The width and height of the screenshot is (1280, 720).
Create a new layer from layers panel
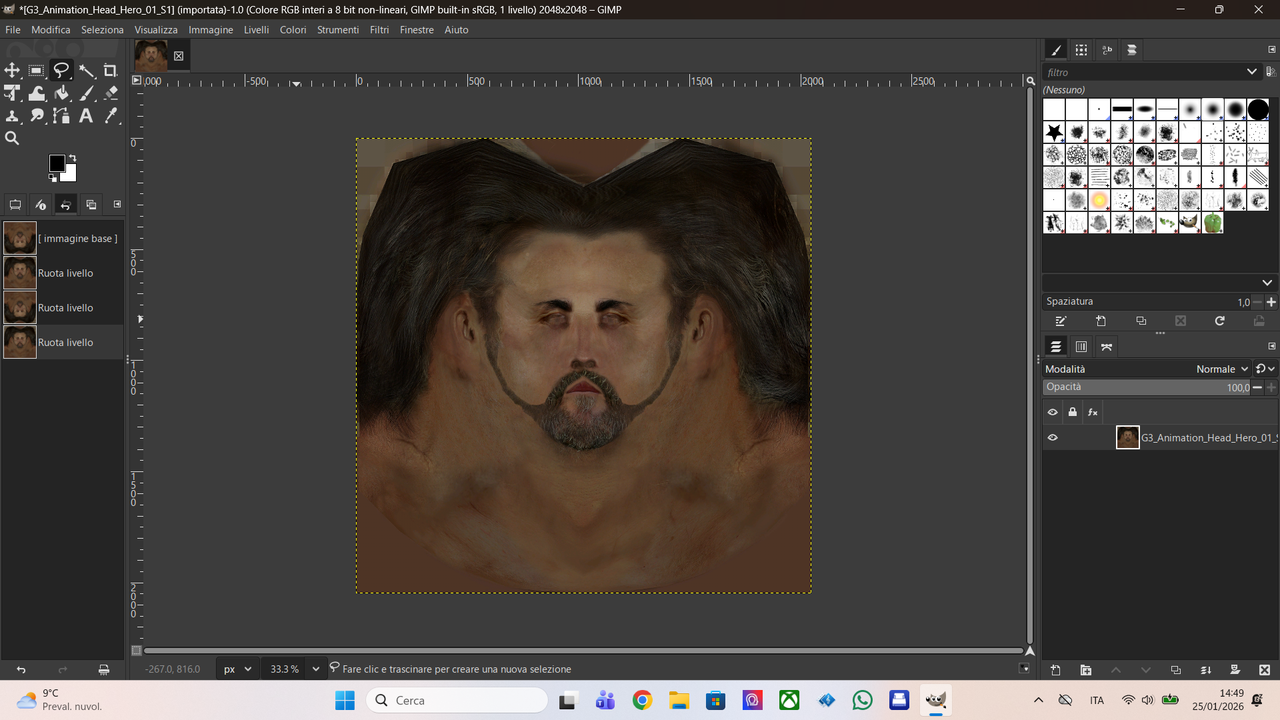pos(1055,670)
